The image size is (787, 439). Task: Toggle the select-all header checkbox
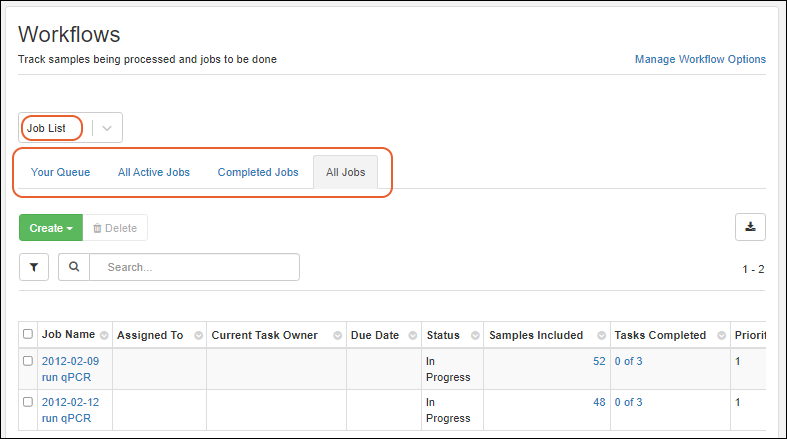click(x=28, y=335)
